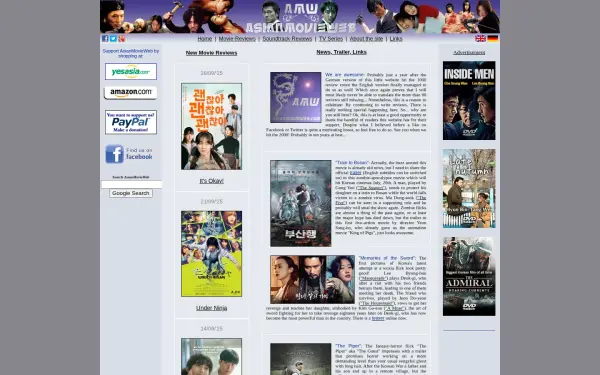This screenshot has height=375, width=600.
Task: Open "The Housemaid" review link
Action: [377, 303]
